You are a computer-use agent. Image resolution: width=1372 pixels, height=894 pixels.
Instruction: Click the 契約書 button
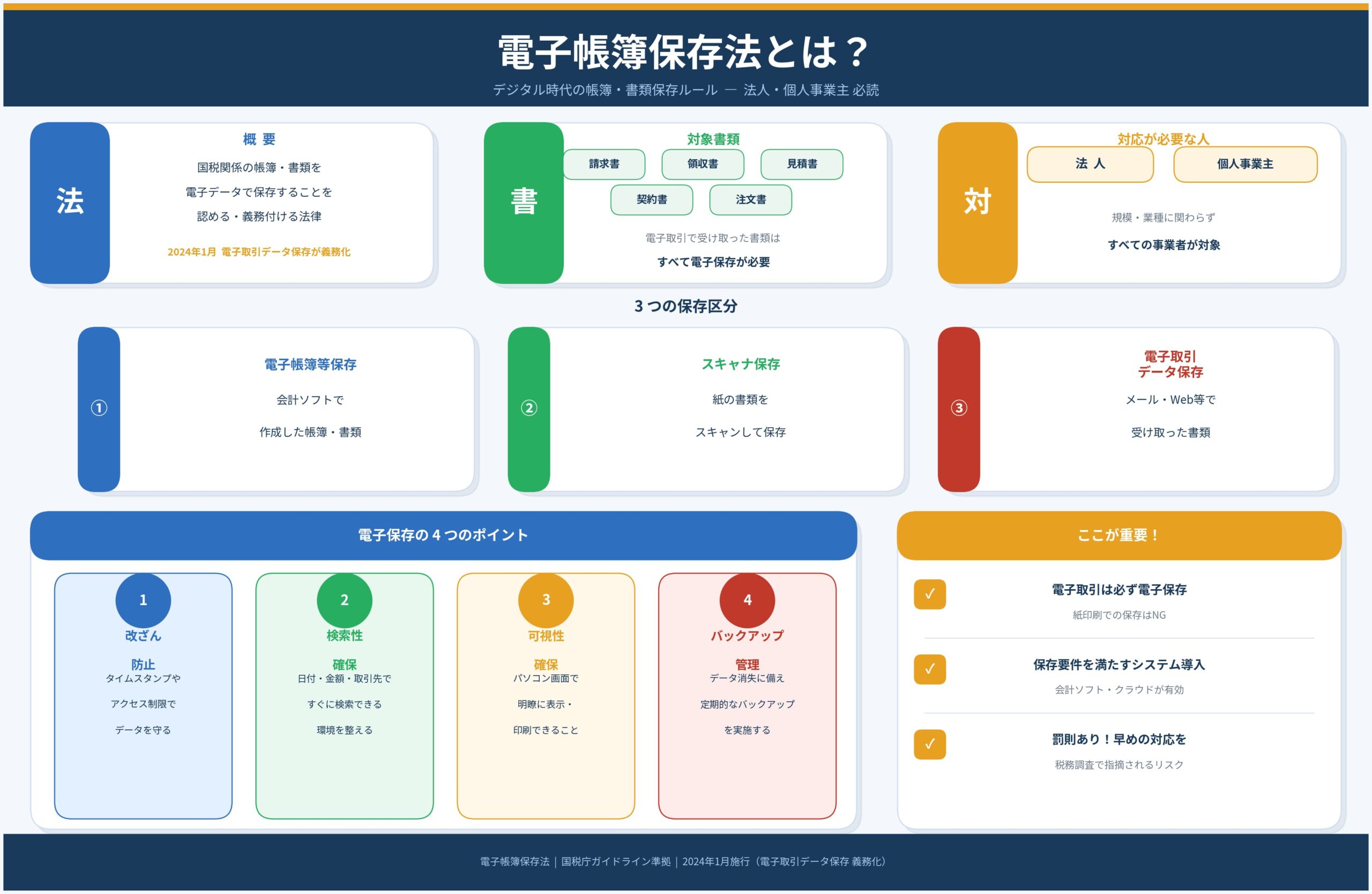click(652, 200)
